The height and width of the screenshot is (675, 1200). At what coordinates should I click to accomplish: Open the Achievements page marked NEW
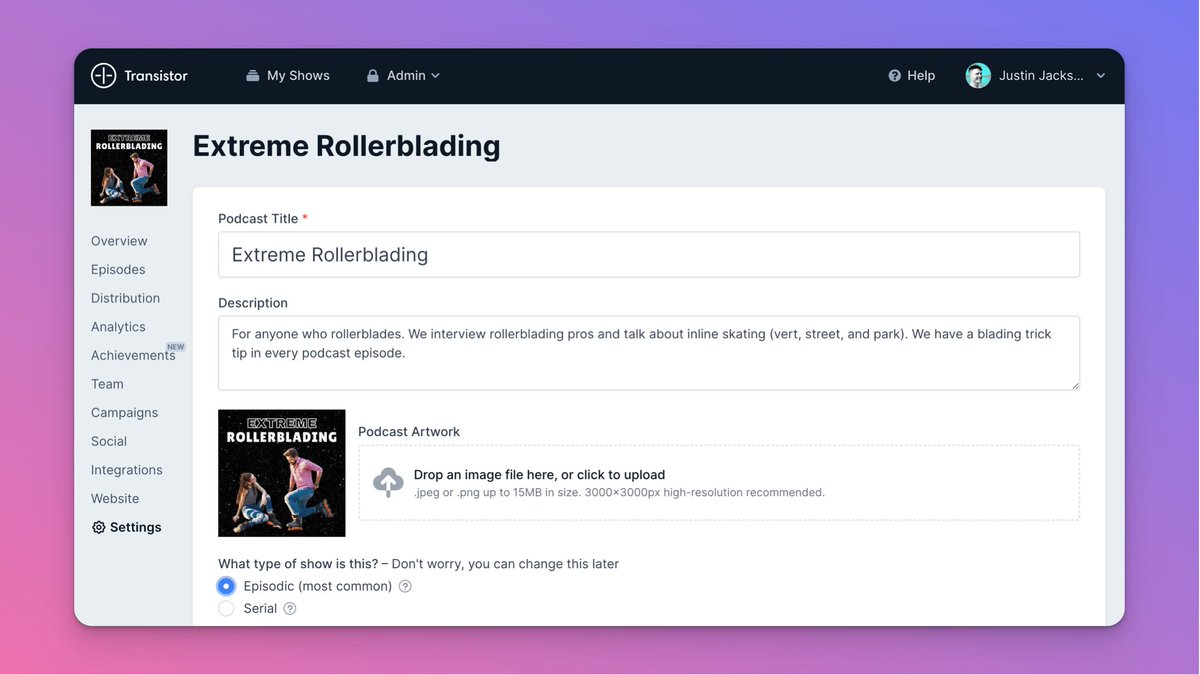point(133,356)
